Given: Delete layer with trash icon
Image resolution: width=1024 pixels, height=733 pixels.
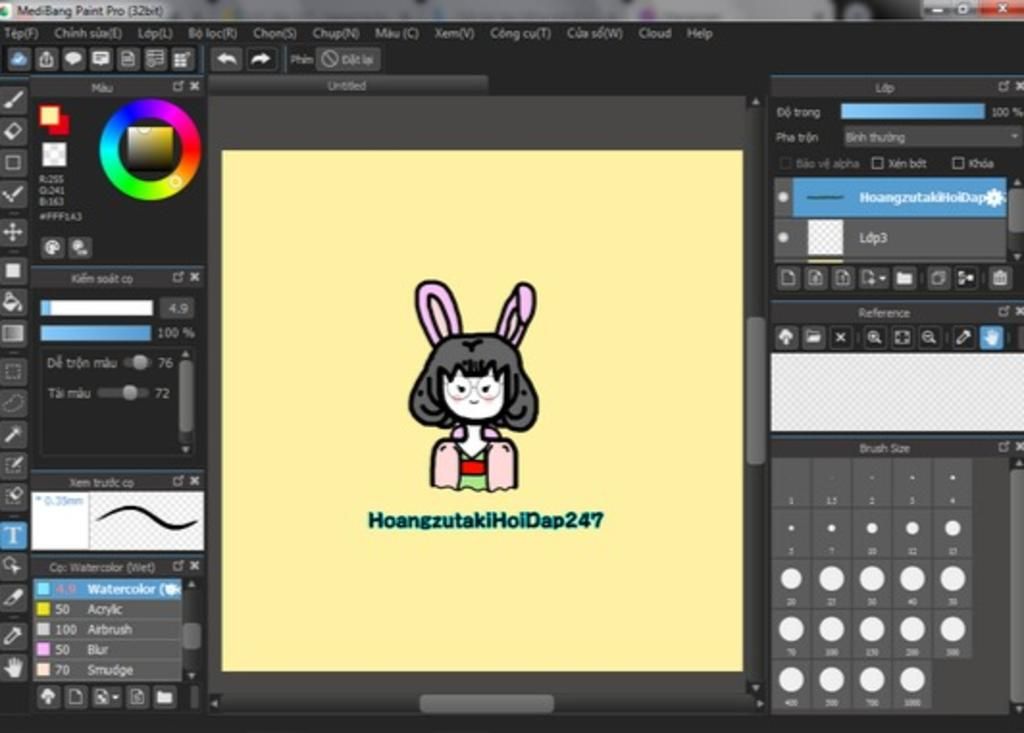Looking at the screenshot, I should tap(1000, 278).
